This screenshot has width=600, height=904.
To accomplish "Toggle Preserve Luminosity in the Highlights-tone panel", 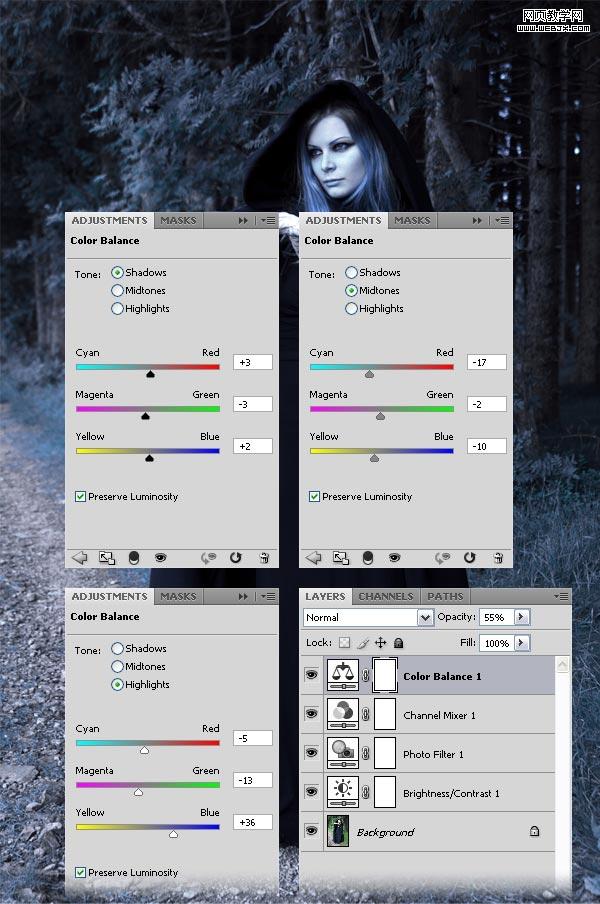I will point(81,872).
